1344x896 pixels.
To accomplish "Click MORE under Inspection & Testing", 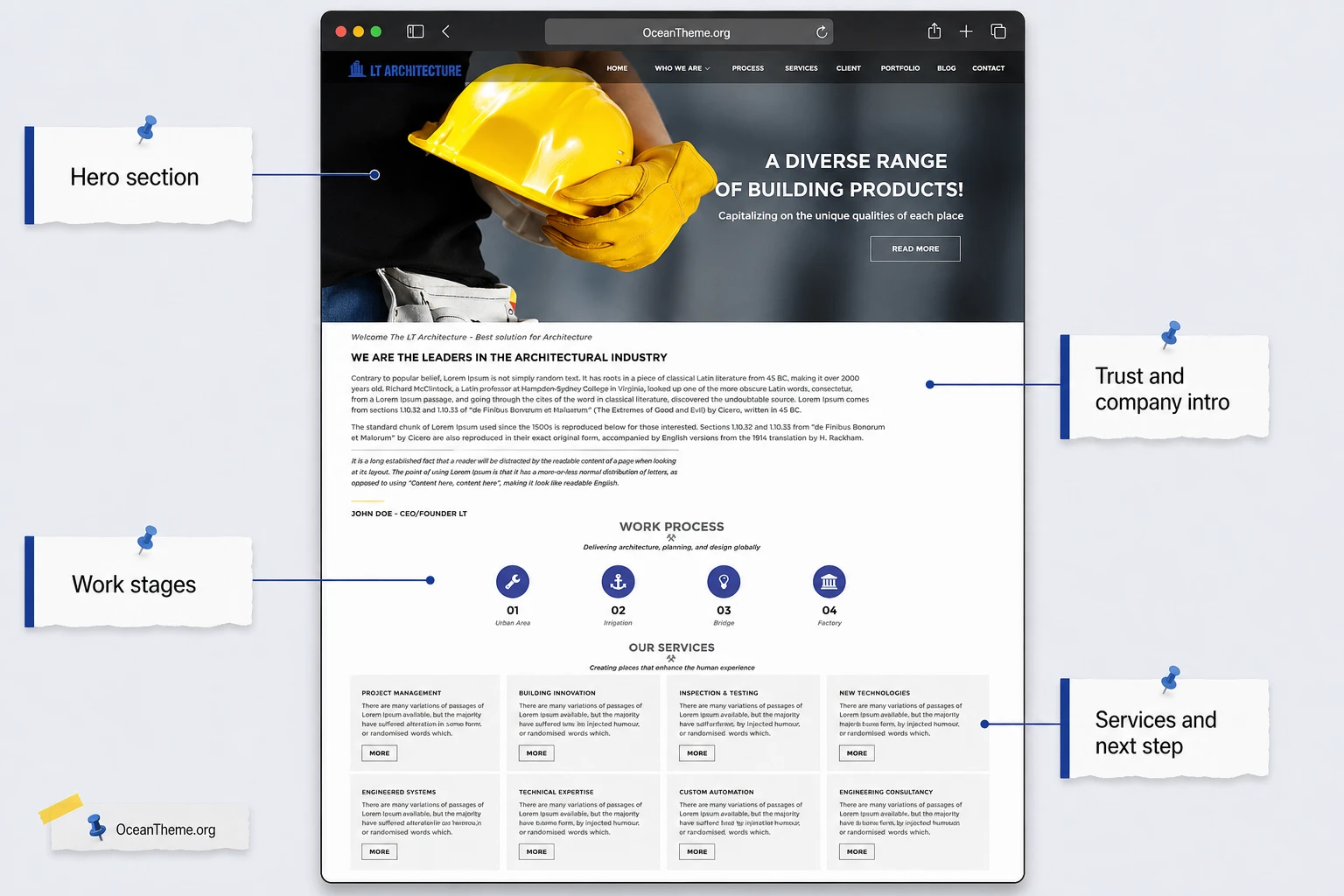I will [x=697, y=752].
